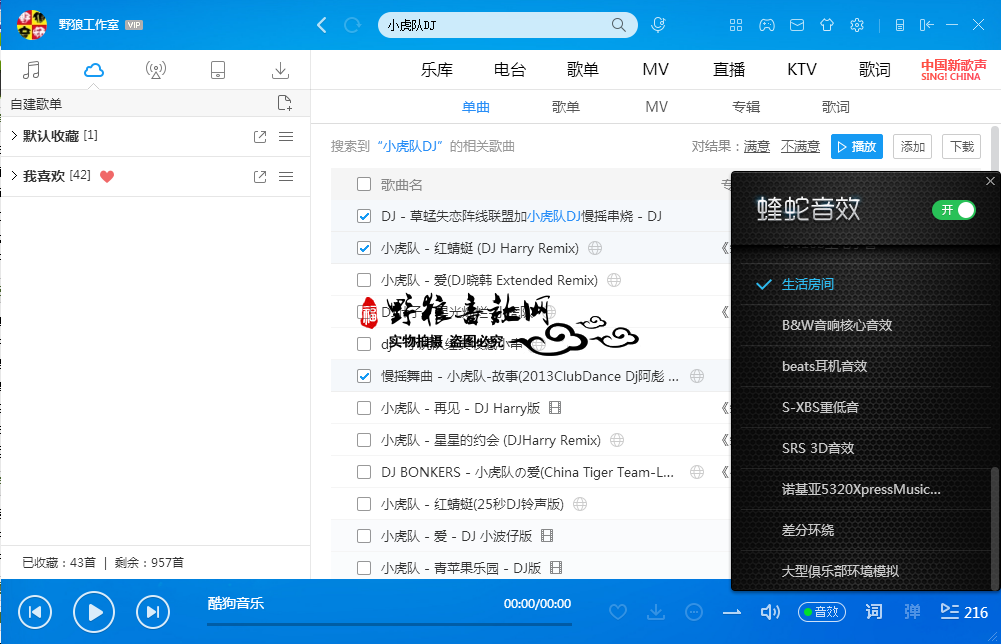This screenshot has width=1001, height=644.
Task: Go back with the left arrow
Action: [x=322, y=25]
